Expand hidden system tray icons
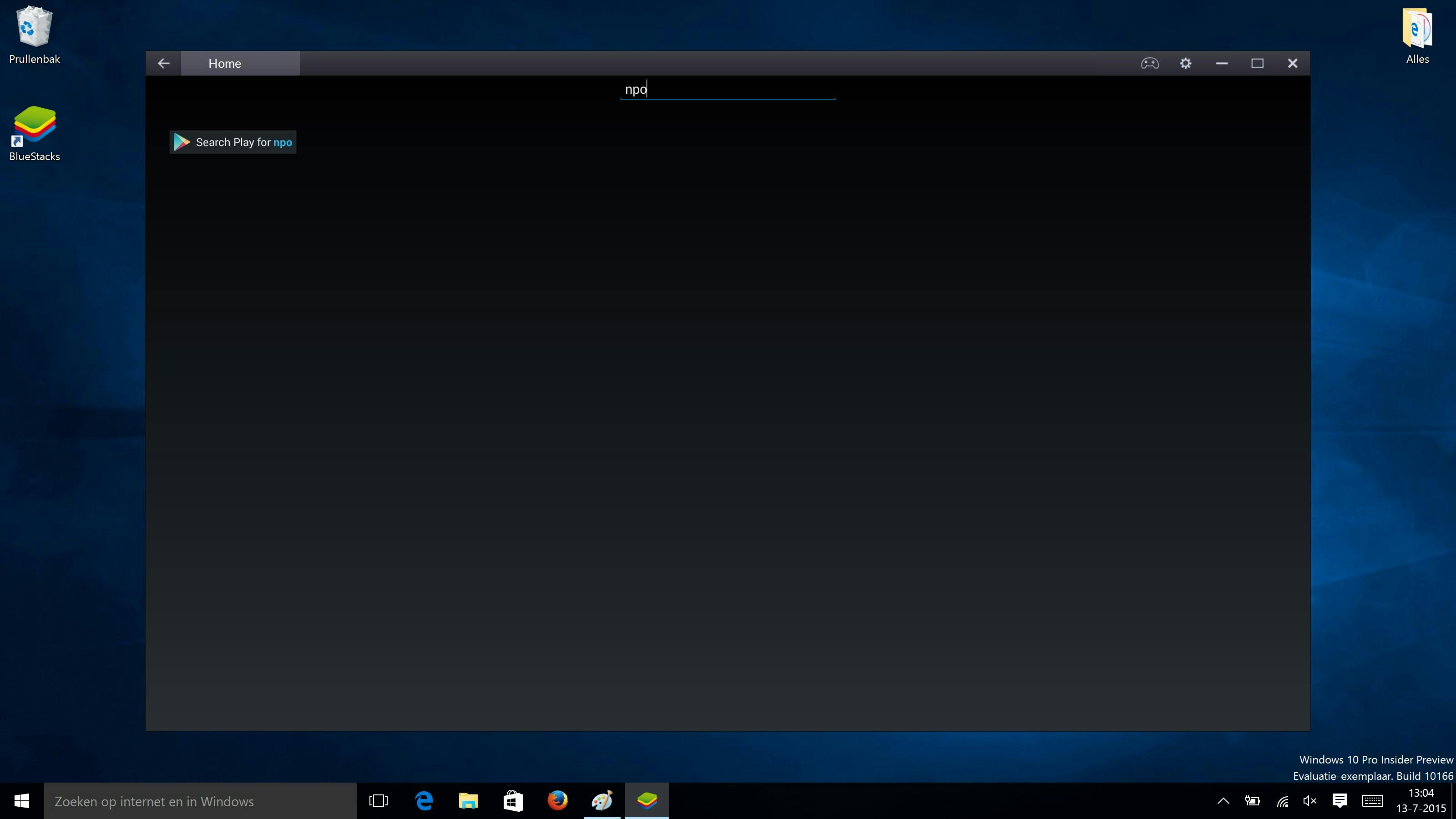The width and height of the screenshot is (1456, 819). click(1223, 801)
